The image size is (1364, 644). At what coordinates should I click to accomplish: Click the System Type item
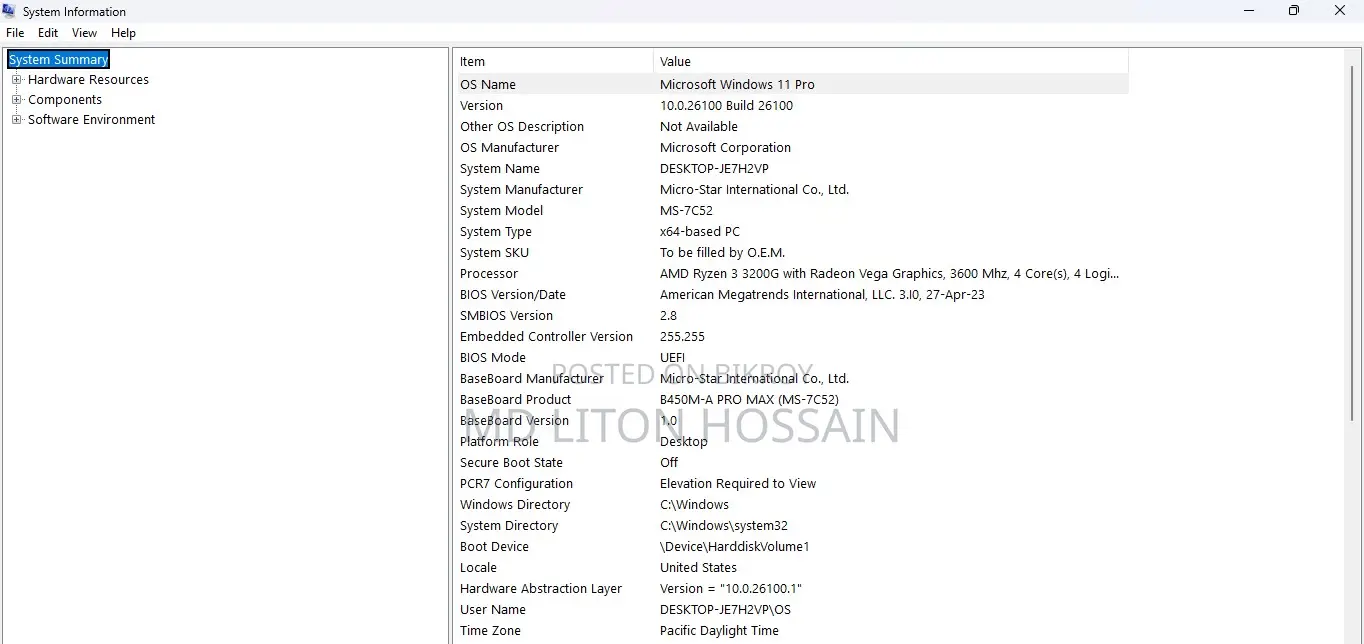496,232
